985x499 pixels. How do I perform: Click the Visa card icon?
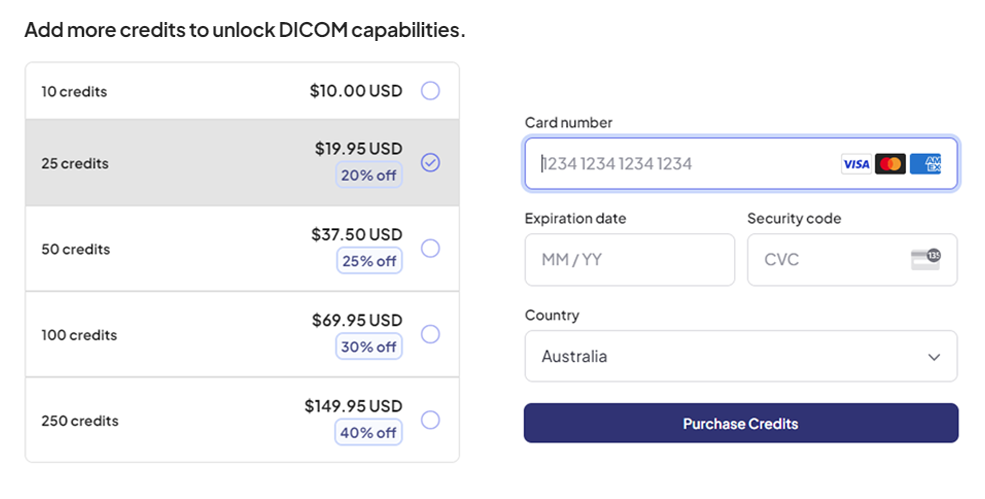point(856,164)
